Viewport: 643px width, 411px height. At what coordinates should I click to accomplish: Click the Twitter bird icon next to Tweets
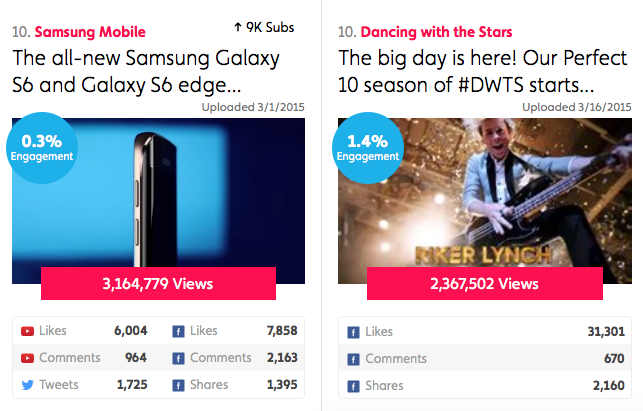point(27,385)
